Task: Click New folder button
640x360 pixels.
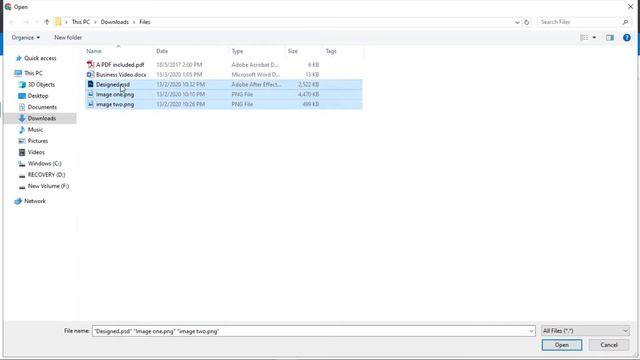Action: (68, 38)
